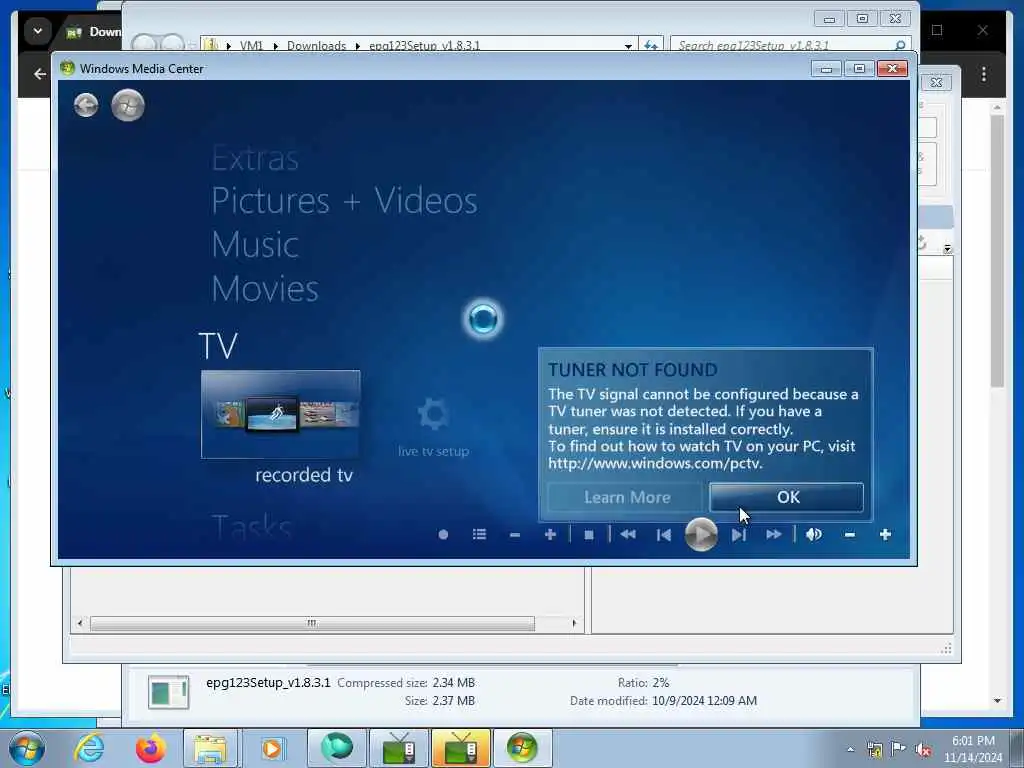The width and height of the screenshot is (1024, 768).
Task: Select the Extras menu item
Action: point(255,159)
